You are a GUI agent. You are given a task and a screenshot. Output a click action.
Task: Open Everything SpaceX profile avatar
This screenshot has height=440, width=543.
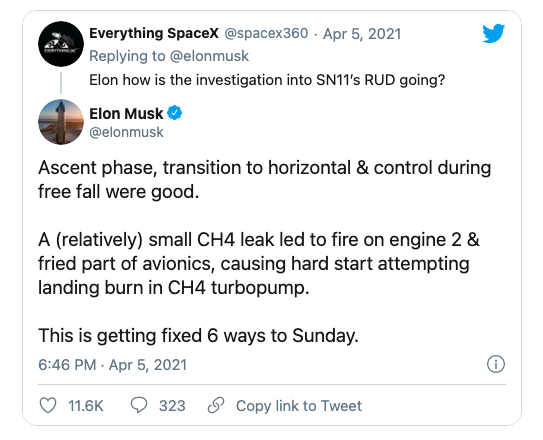[x=61, y=44]
